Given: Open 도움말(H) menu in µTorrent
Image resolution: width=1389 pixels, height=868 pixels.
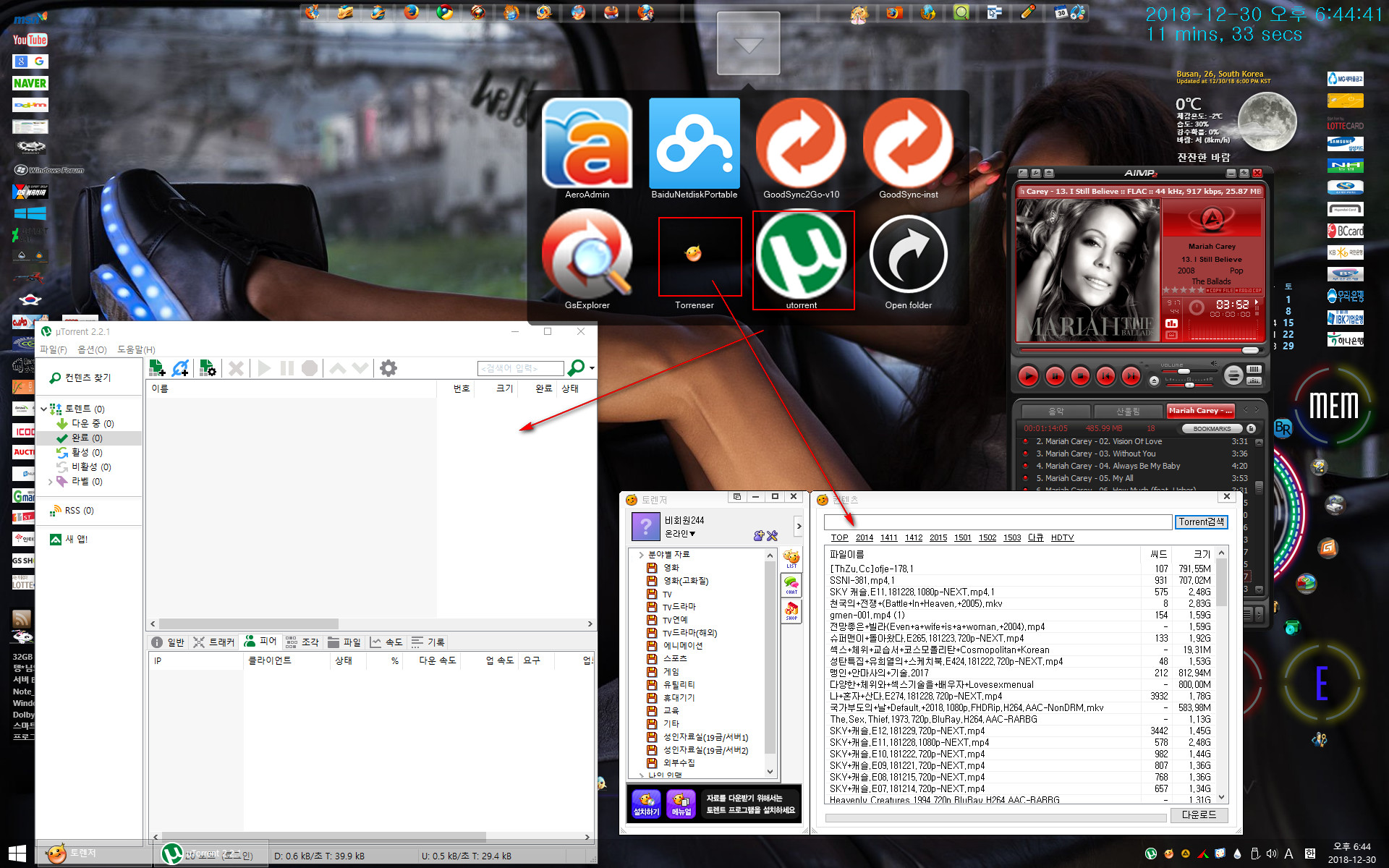Looking at the screenshot, I should pyautogui.click(x=136, y=349).
